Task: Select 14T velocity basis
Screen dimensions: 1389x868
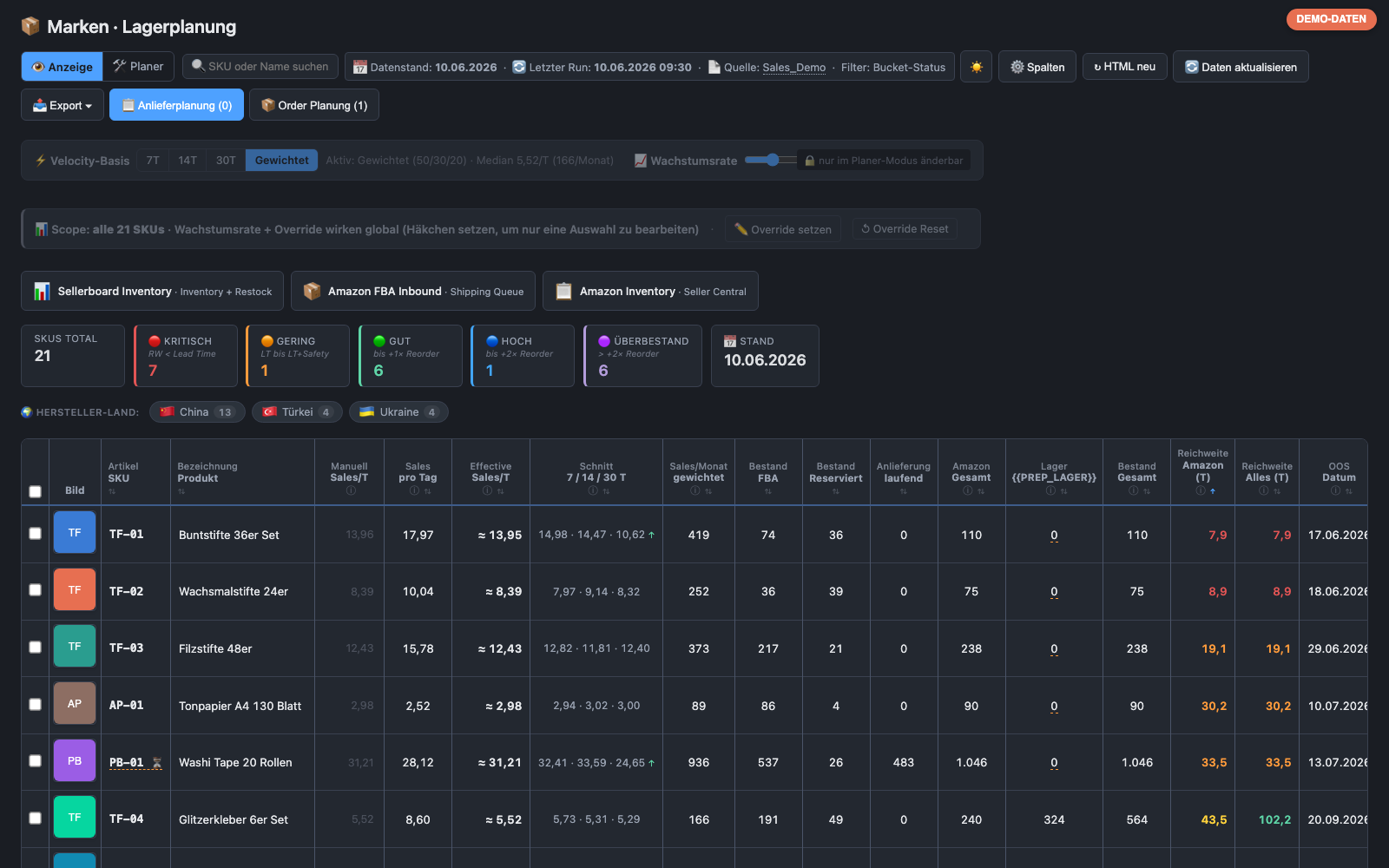Action: click(188, 161)
